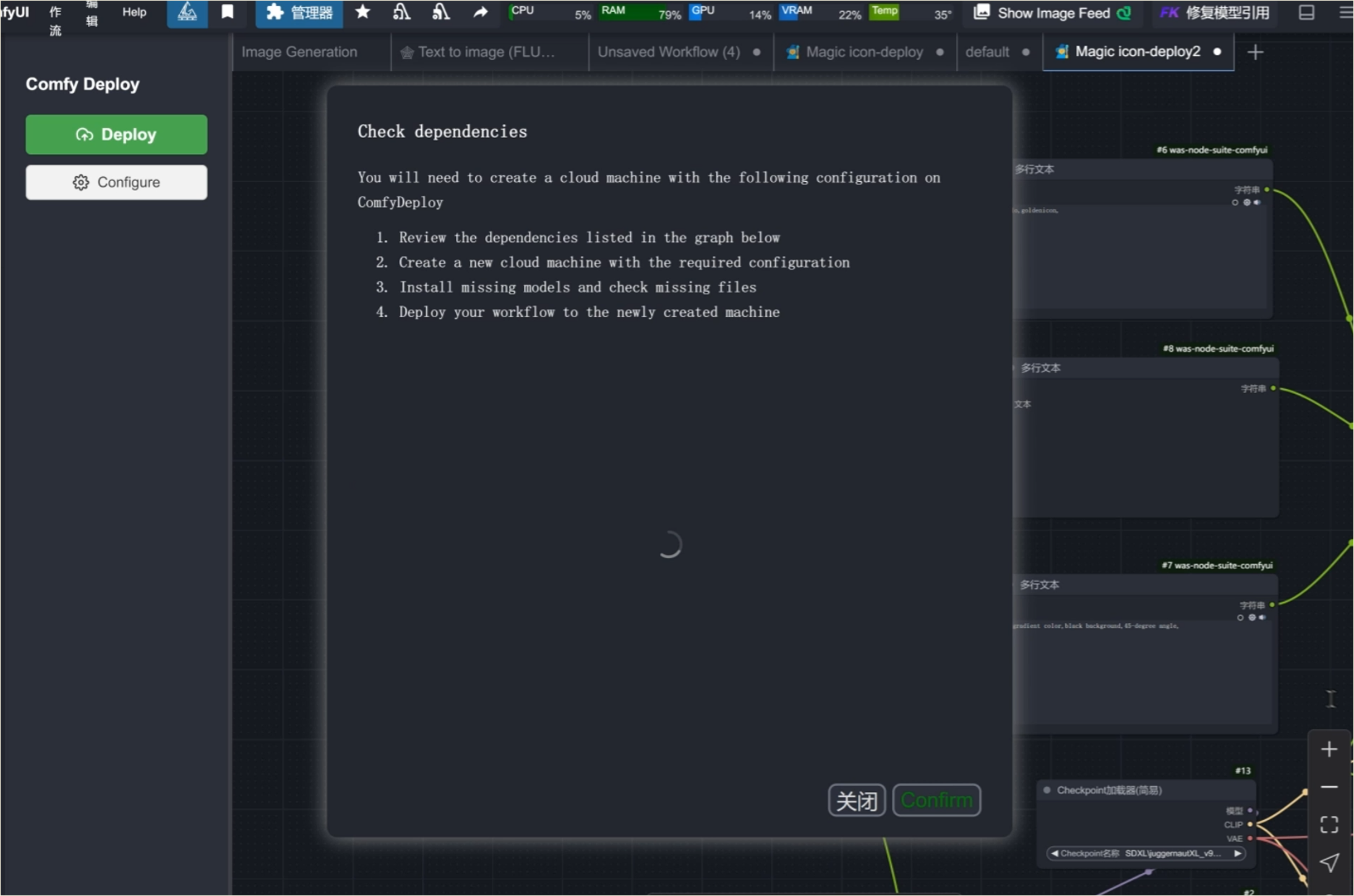Close the dialog with 关闭 button
Screen dimensions: 1354x896
click(857, 800)
